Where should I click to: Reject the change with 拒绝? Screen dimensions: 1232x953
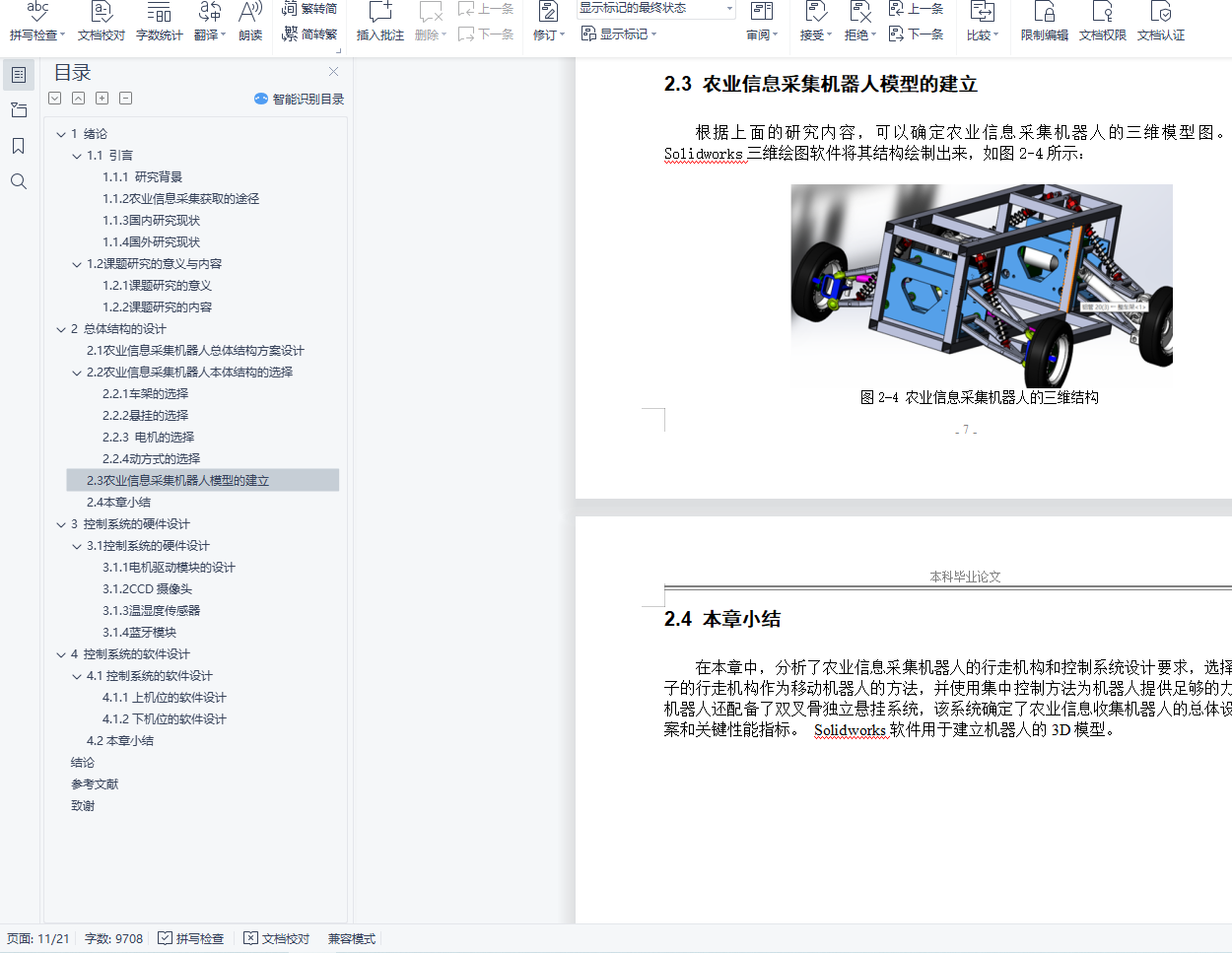(x=859, y=22)
